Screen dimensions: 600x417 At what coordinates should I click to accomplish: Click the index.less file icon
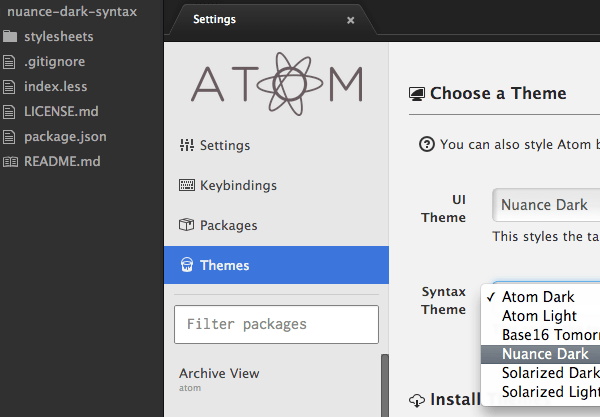[9, 87]
